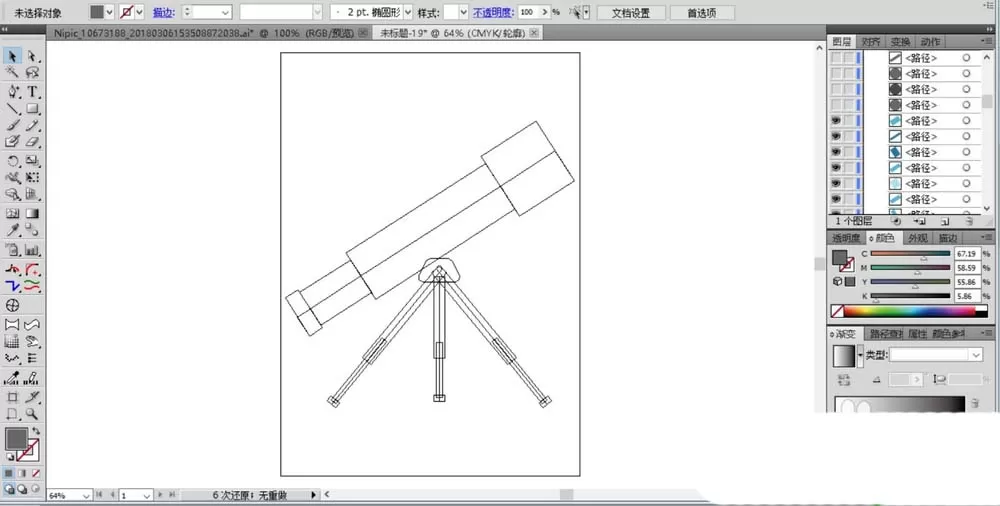Activate the Scale tool
The image size is (1000, 506).
tap(32, 161)
